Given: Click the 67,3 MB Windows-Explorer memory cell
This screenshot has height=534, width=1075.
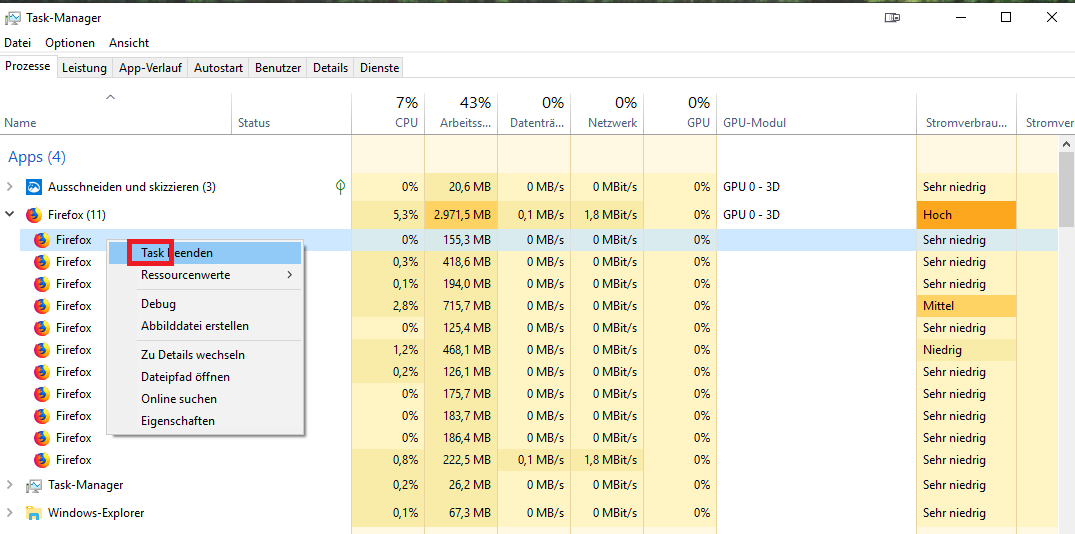Looking at the screenshot, I should click(461, 513).
